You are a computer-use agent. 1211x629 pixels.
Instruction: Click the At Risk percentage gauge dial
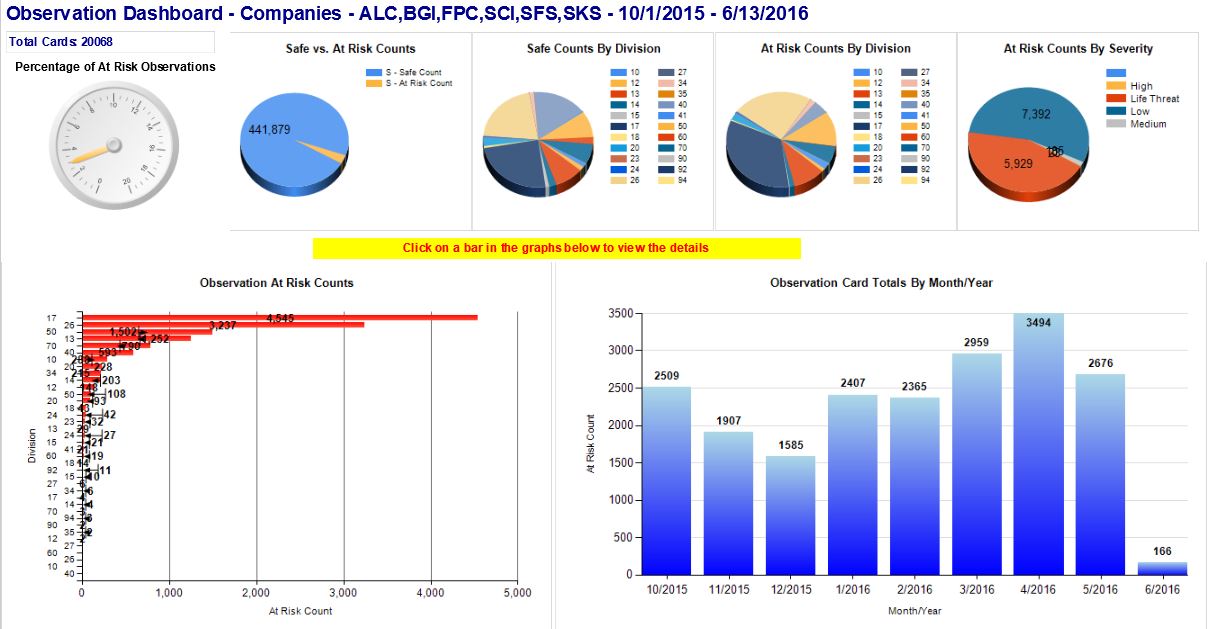[114, 146]
